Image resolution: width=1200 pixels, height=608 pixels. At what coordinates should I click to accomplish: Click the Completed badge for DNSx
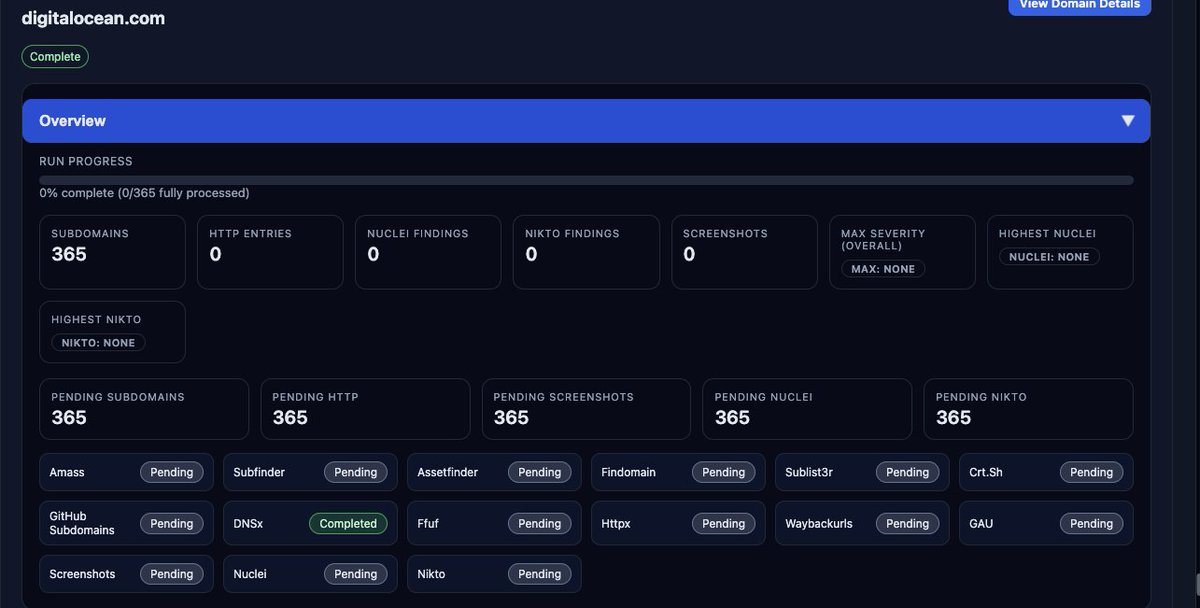[348, 523]
